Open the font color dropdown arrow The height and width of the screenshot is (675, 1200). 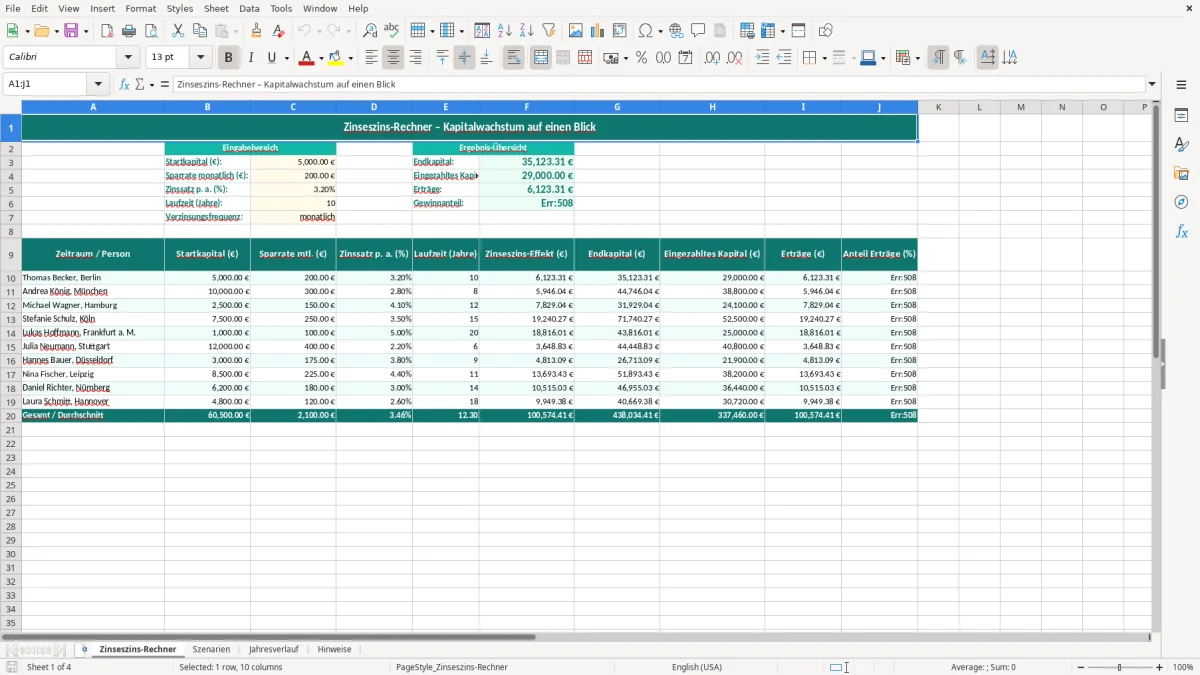tap(323, 58)
